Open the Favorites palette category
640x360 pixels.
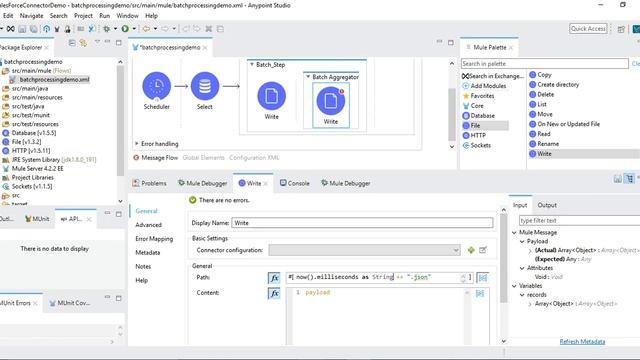[478, 96]
